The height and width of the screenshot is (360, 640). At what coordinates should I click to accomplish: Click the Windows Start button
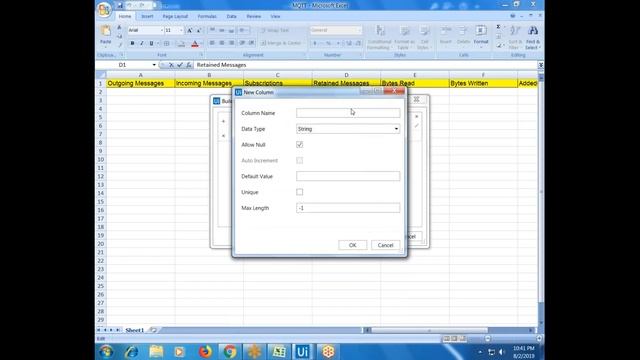107,351
